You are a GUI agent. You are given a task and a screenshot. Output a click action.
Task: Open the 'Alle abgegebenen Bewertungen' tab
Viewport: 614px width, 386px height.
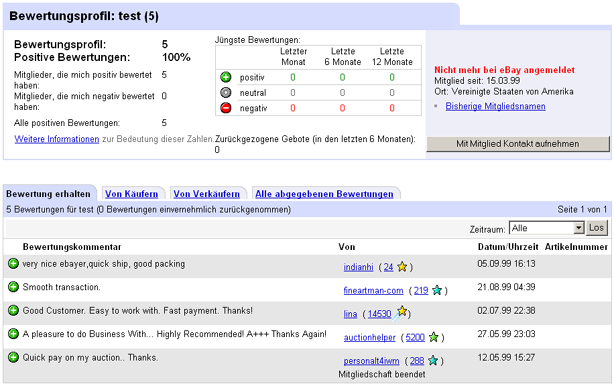(x=324, y=194)
